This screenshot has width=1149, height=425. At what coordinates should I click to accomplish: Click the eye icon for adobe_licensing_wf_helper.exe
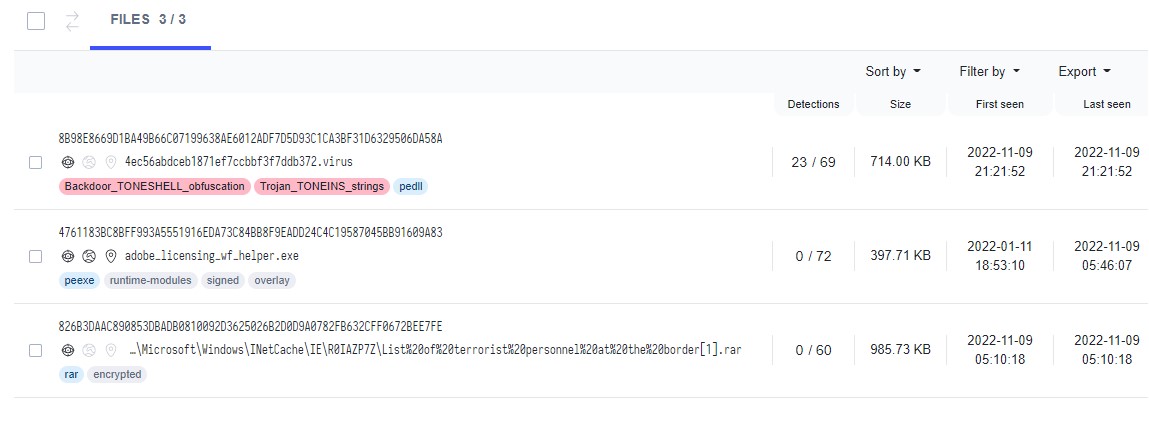point(68,255)
